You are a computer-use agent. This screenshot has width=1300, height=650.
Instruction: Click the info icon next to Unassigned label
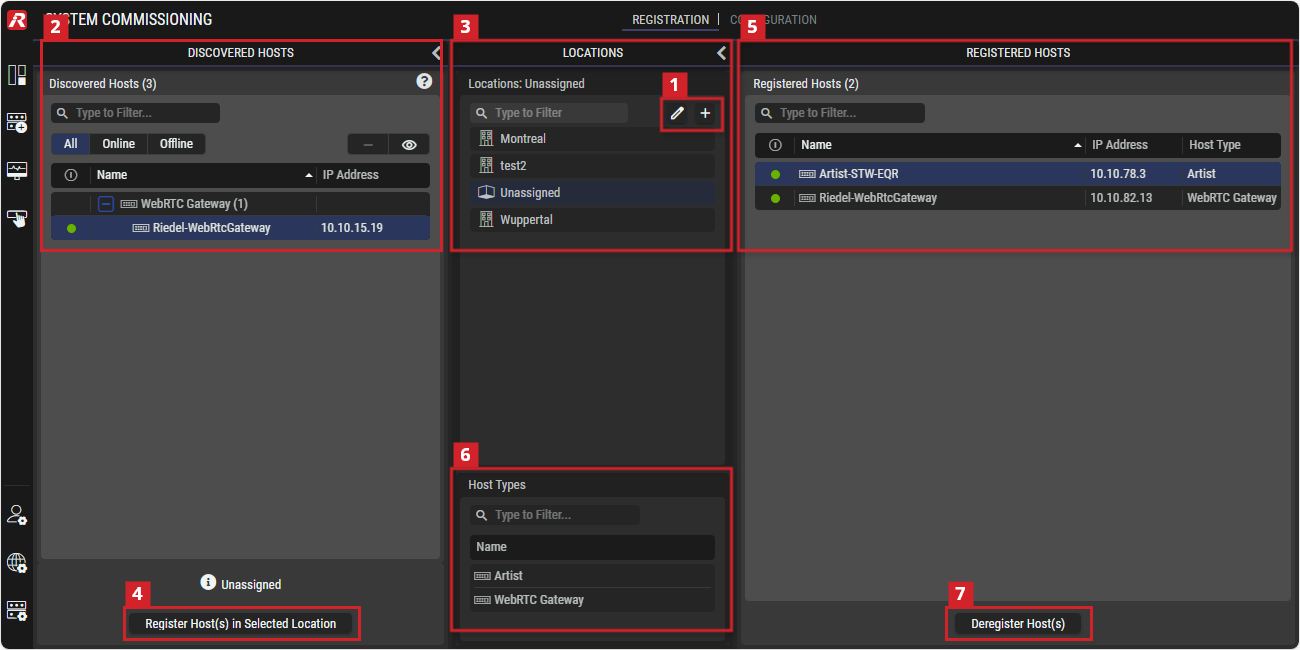(x=208, y=582)
